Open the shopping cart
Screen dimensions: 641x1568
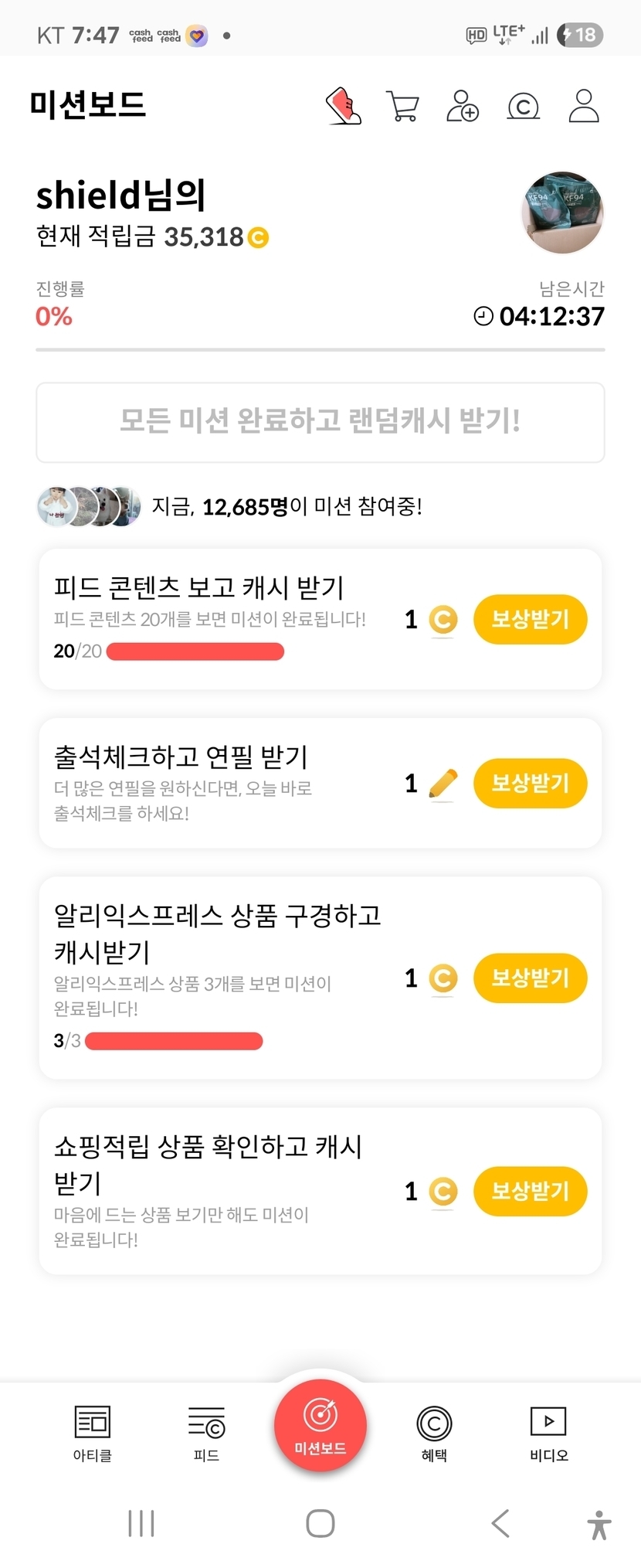coord(402,106)
